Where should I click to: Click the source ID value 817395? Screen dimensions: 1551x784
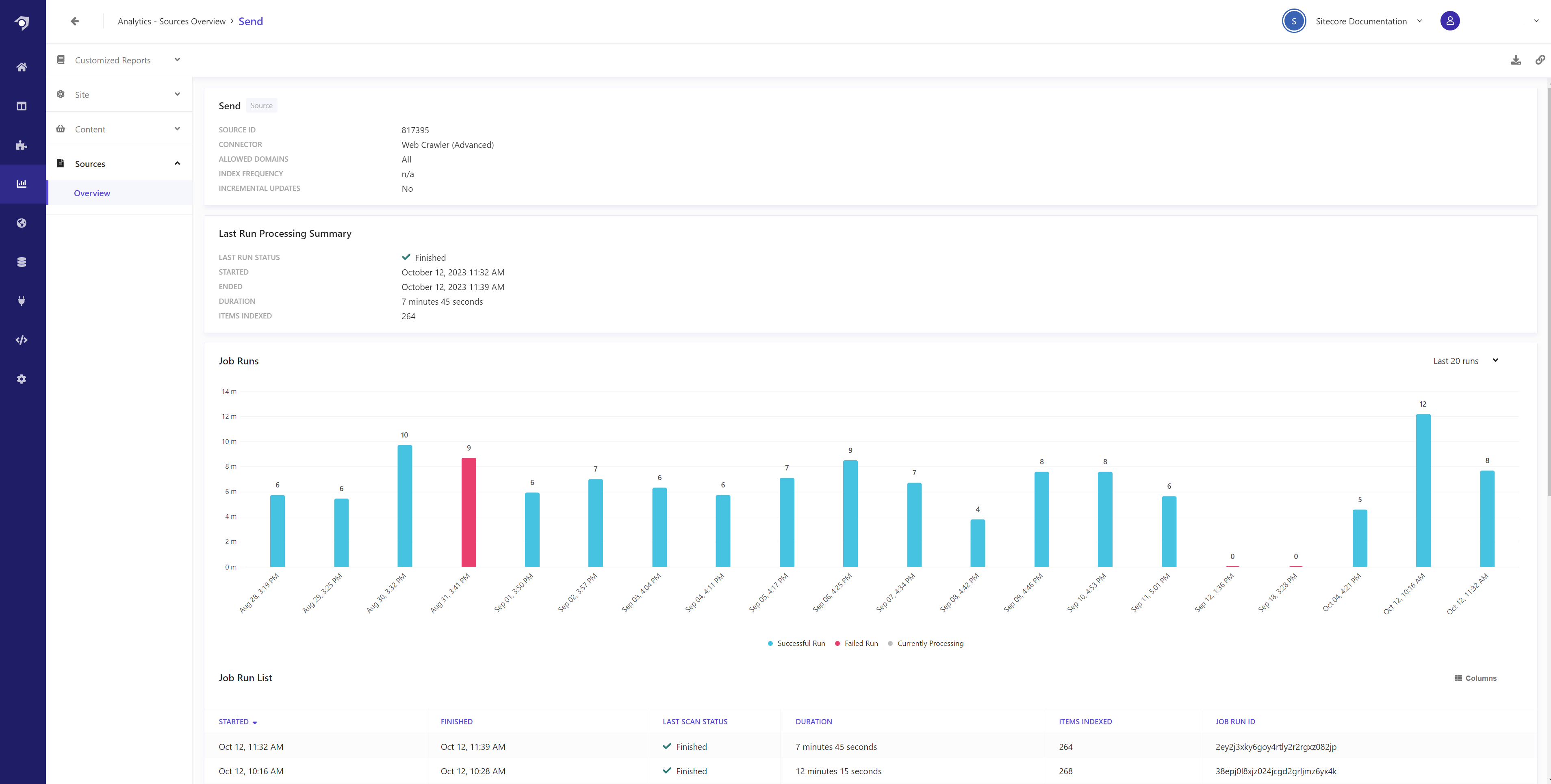[415, 130]
